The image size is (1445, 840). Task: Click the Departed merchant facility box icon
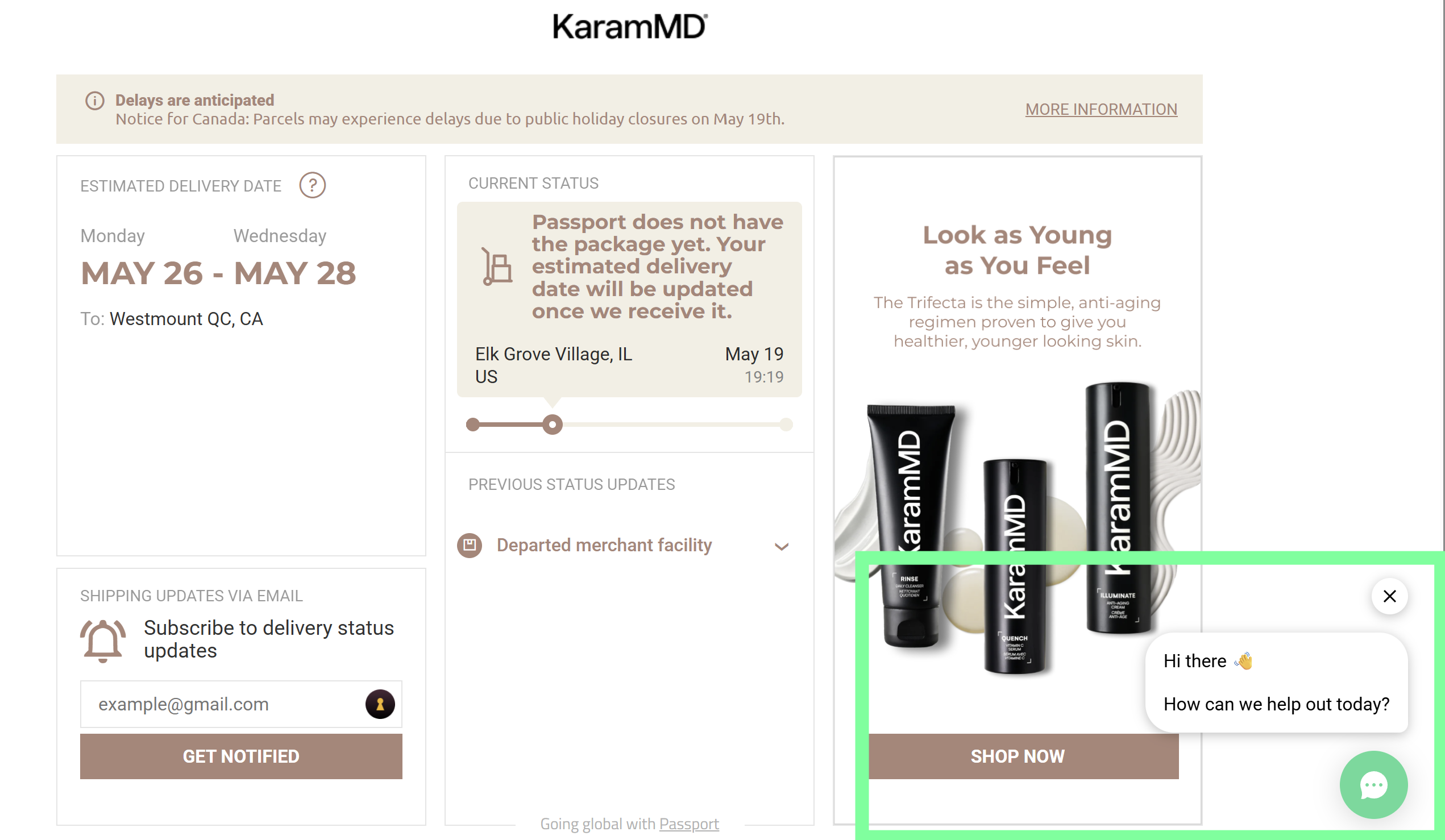[470, 545]
